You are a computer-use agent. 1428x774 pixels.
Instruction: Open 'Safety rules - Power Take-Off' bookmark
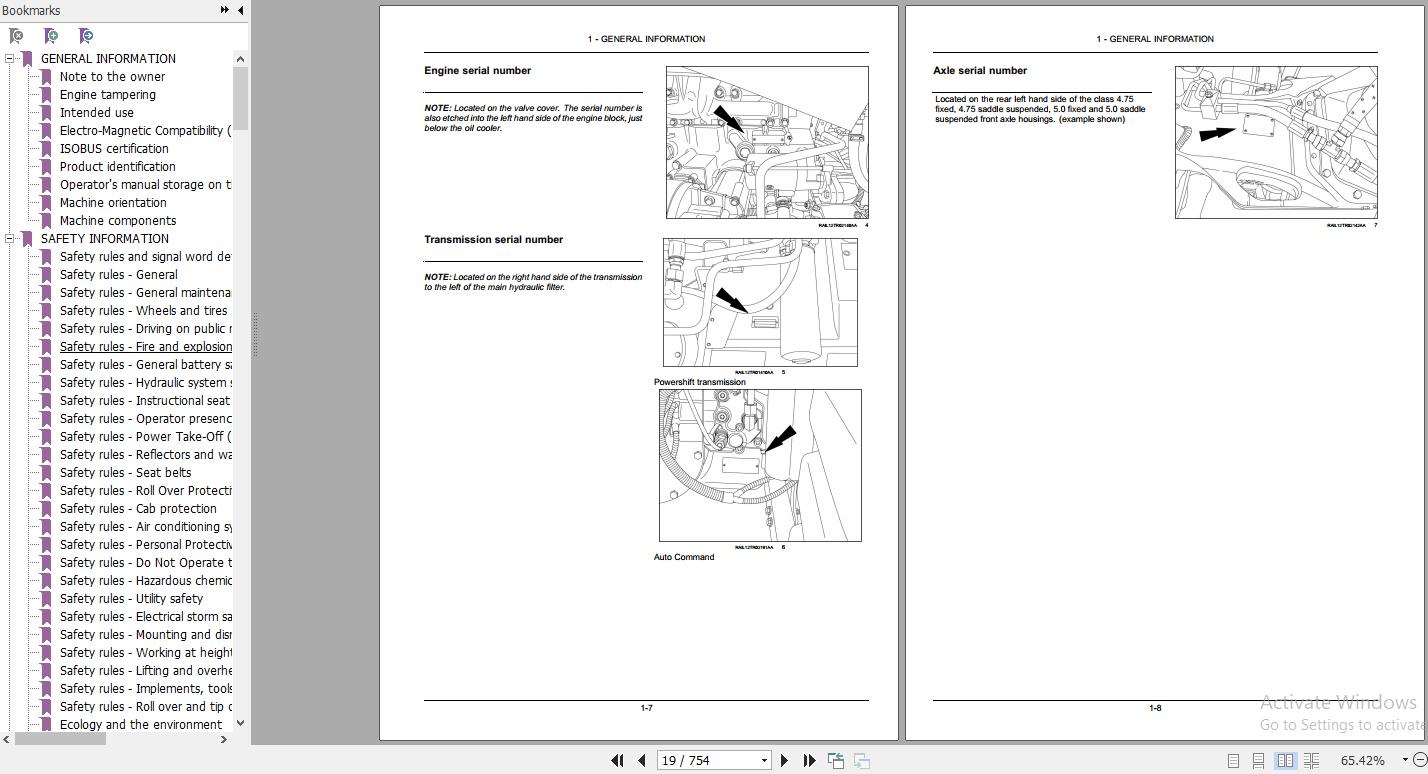146,437
